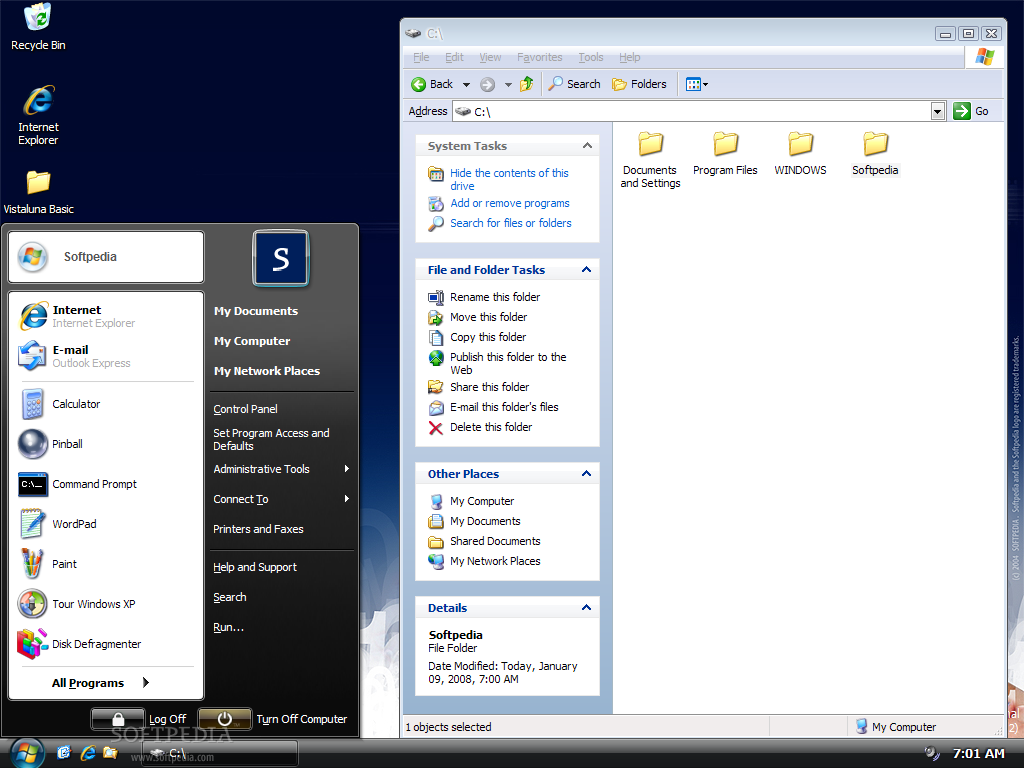
Task: Click Turn Off Computer button
Action: (x=273, y=719)
